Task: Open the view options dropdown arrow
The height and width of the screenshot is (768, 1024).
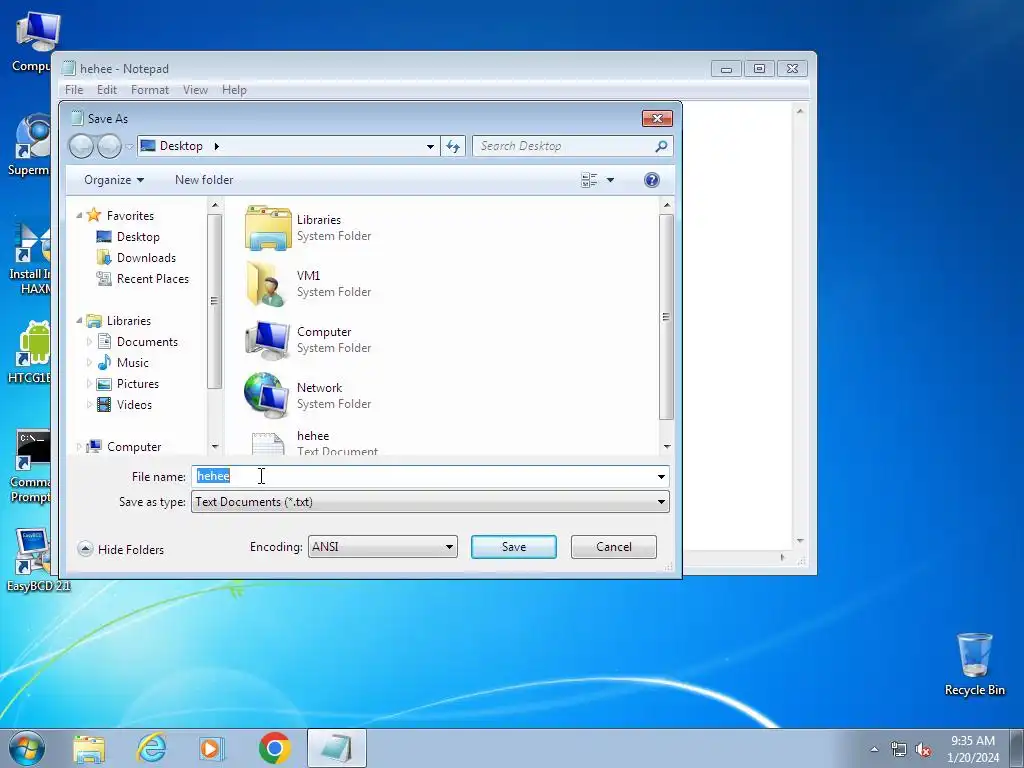Action: (611, 180)
